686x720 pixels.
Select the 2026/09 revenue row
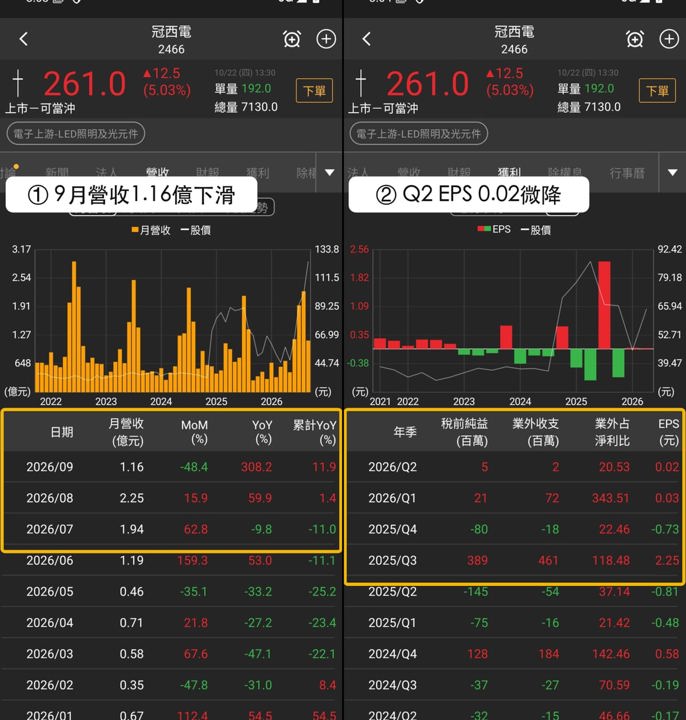pos(171,467)
